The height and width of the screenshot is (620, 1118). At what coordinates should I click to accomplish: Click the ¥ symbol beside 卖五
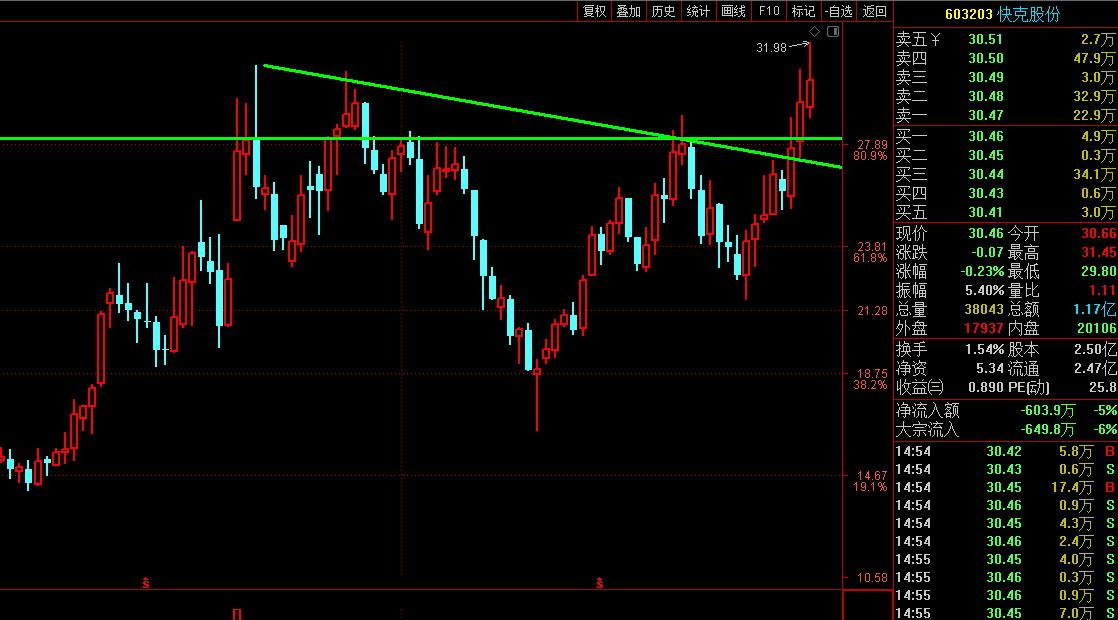click(x=935, y=40)
